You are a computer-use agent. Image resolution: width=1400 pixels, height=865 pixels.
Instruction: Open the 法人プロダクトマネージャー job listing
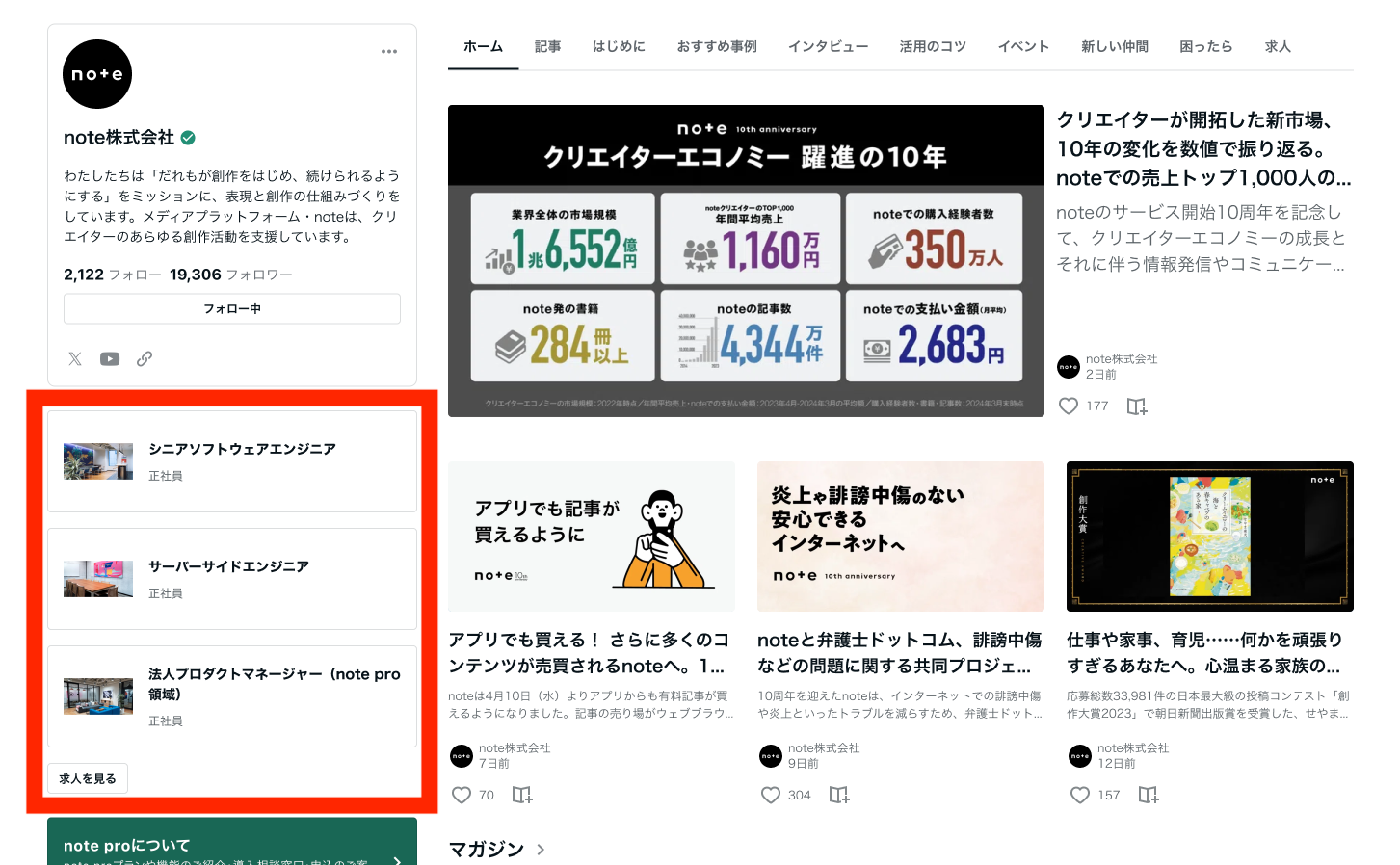coord(232,696)
